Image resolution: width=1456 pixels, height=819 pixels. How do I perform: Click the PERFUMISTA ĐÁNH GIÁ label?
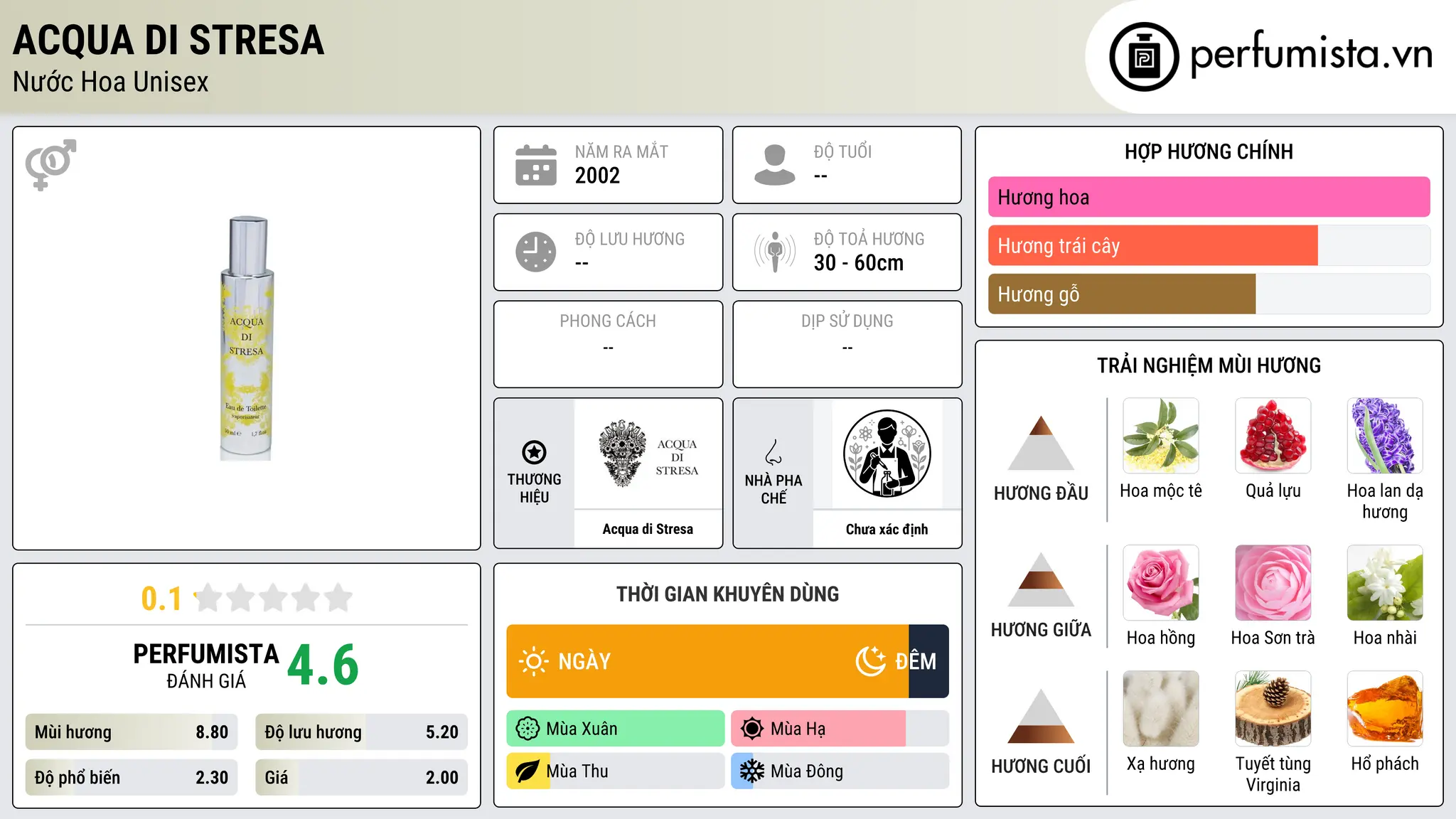(206, 665)
